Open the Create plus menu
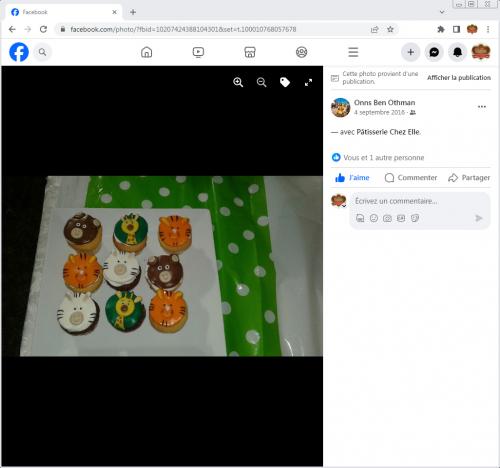 click(x=411, y=52)
